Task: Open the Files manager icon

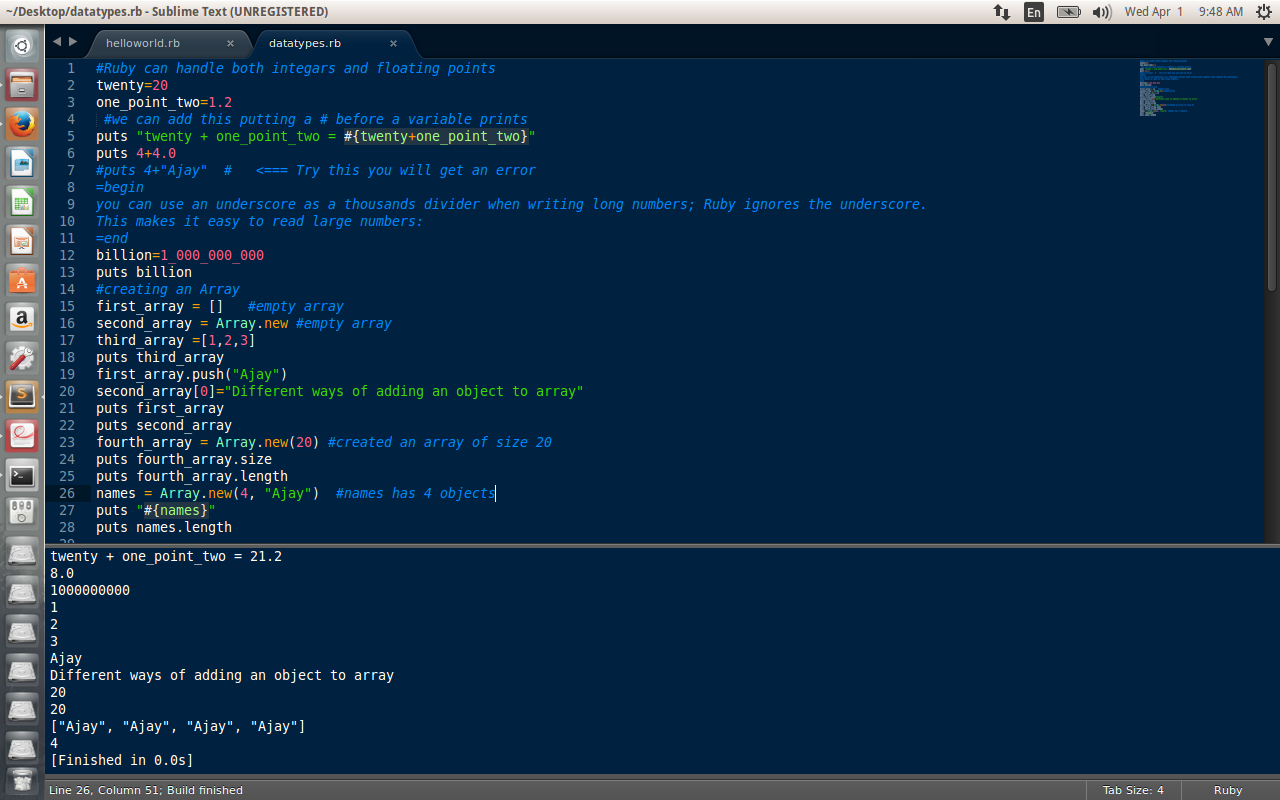Action: click(x=21, y=85)
